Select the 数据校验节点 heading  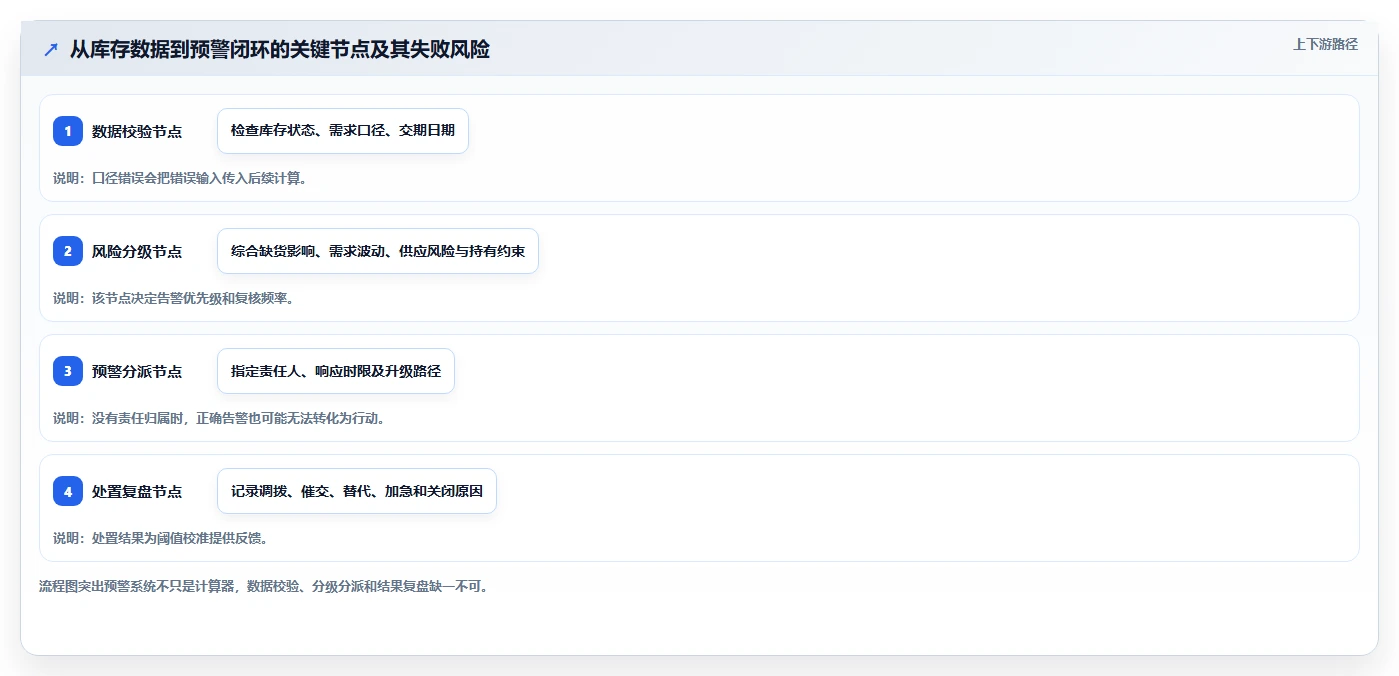(x=137, y=131)
